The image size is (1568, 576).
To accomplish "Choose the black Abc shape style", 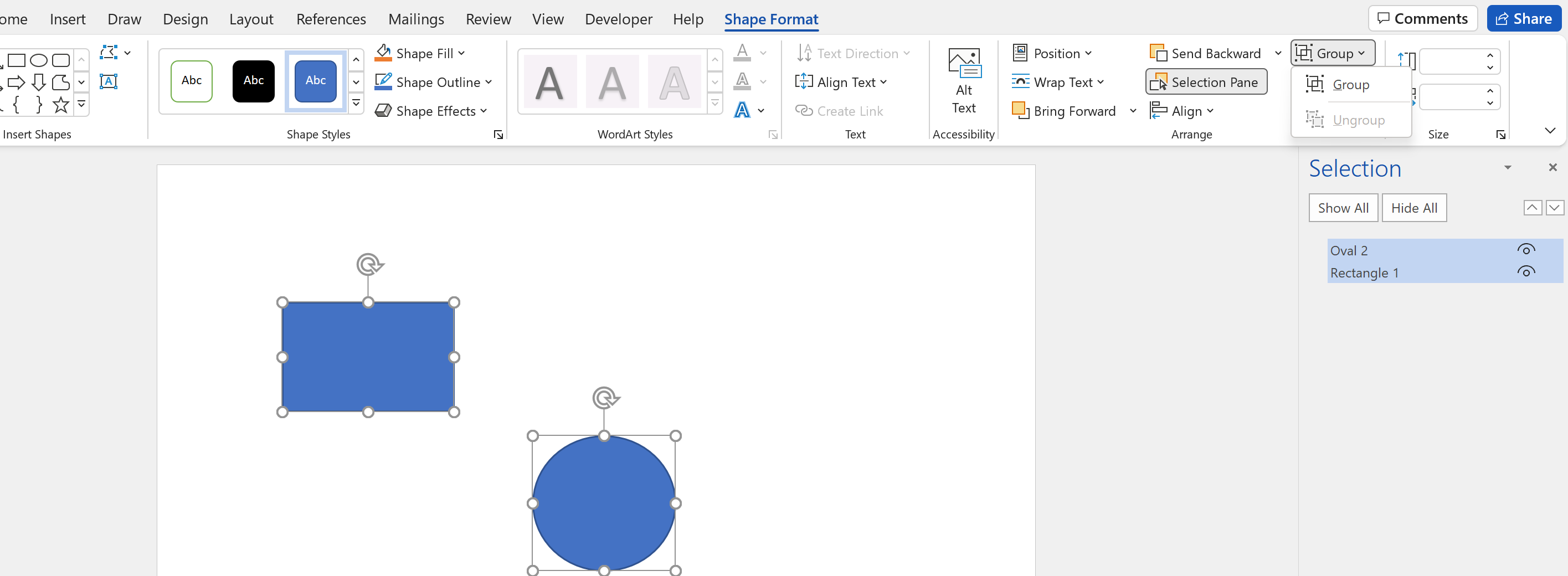I will 253,81.
